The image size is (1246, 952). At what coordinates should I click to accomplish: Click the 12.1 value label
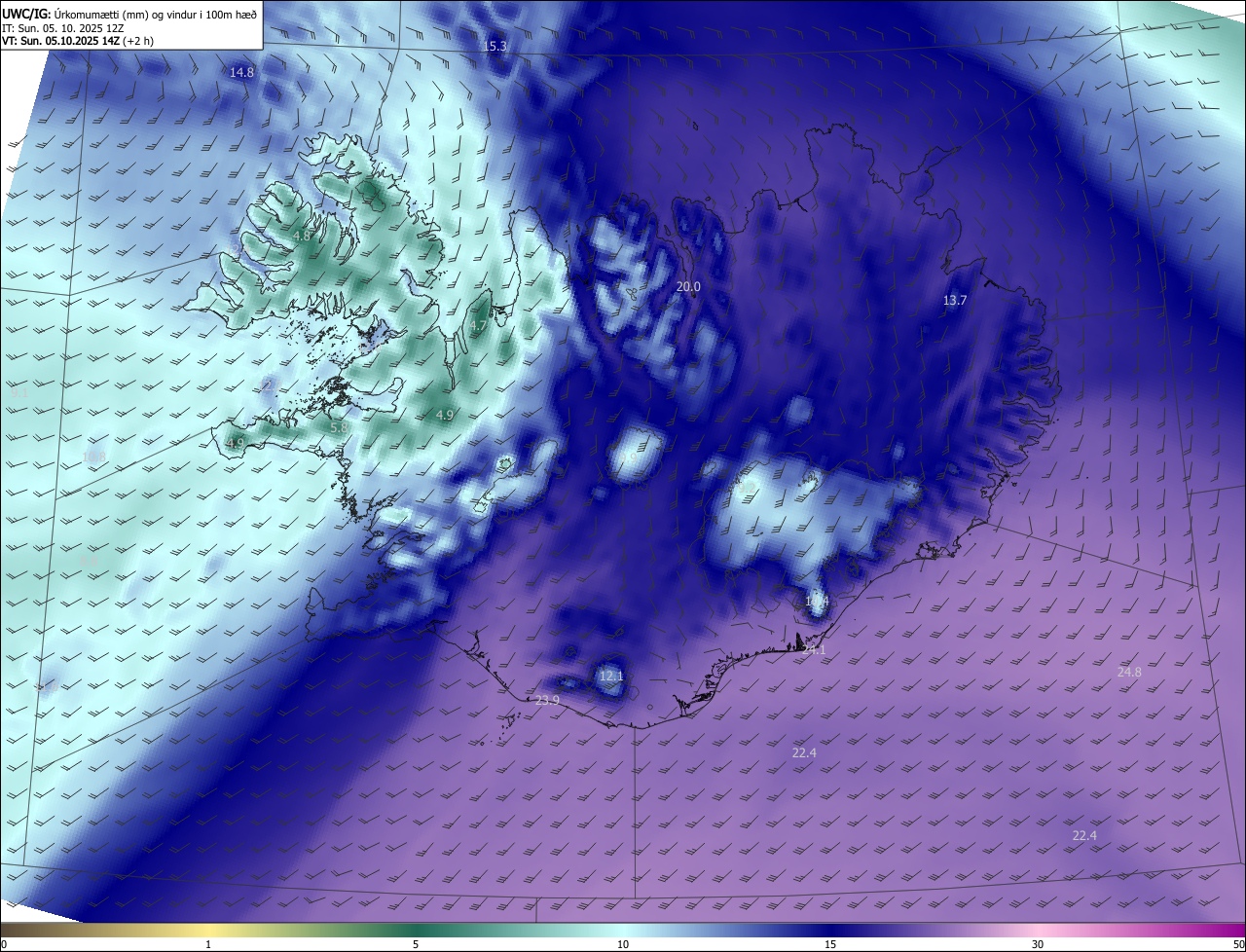click(x=610, y=676)
